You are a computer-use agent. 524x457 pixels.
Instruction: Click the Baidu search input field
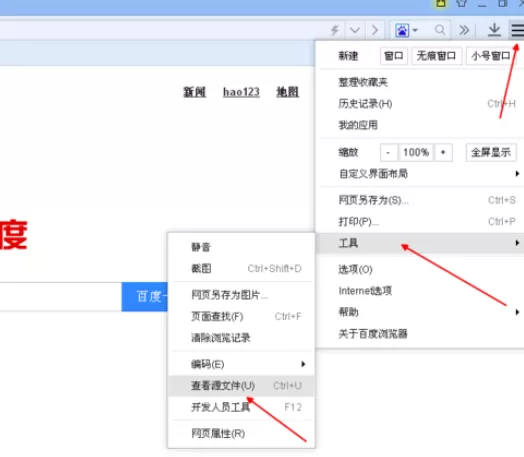(x=60, y=297)
